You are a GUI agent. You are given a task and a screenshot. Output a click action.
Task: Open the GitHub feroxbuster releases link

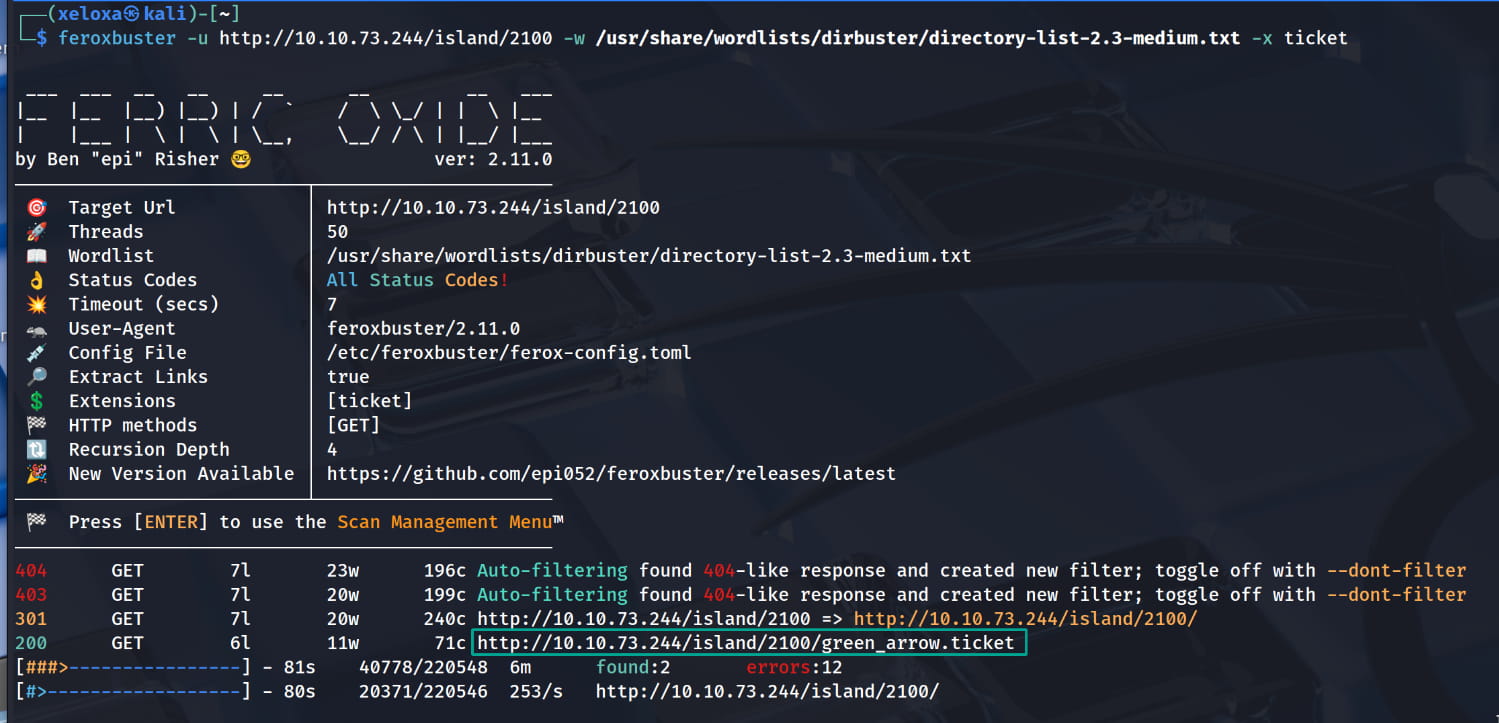(611, 474)
